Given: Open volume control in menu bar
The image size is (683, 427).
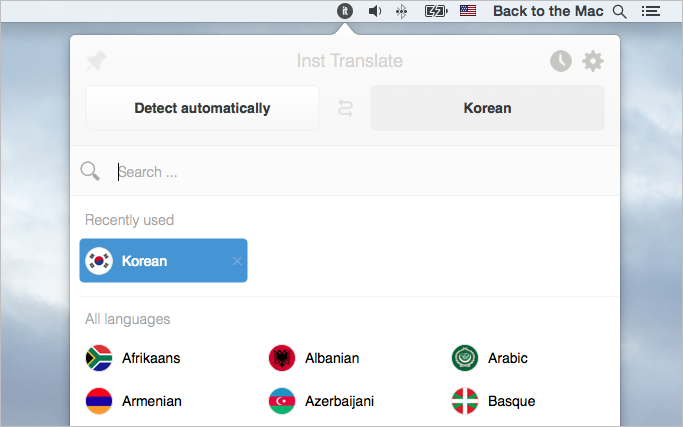Looking at the screenshot, I should pos(375,11).
